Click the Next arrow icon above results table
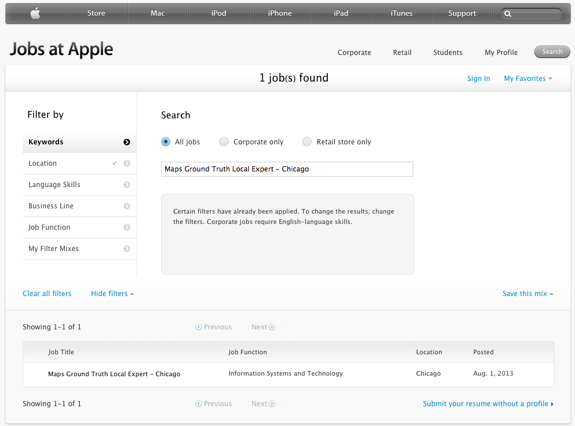This screenshot has height=426, width=575. tap(272, 327)
